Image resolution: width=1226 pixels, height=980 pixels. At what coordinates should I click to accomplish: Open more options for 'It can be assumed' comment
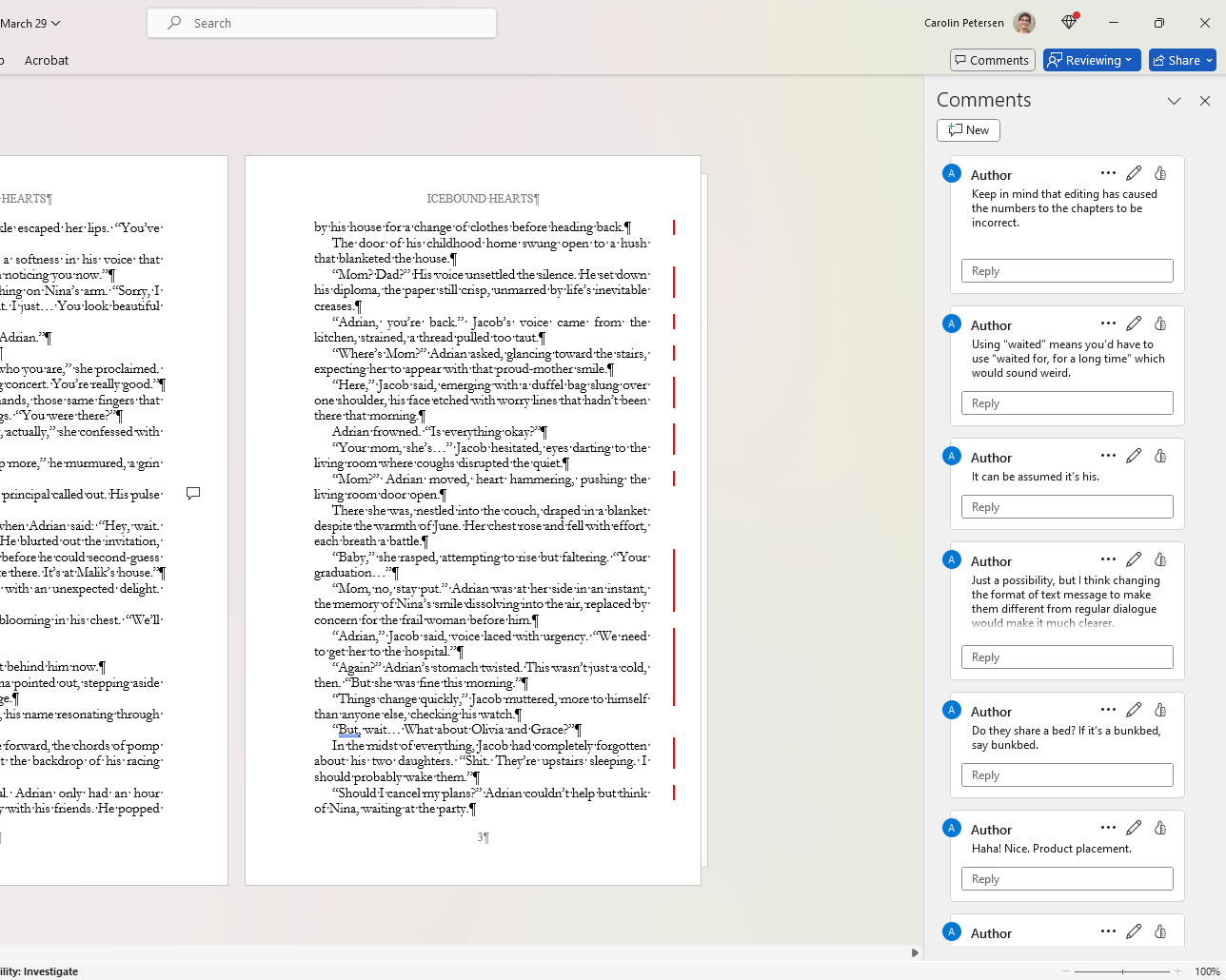point(1108,456)
